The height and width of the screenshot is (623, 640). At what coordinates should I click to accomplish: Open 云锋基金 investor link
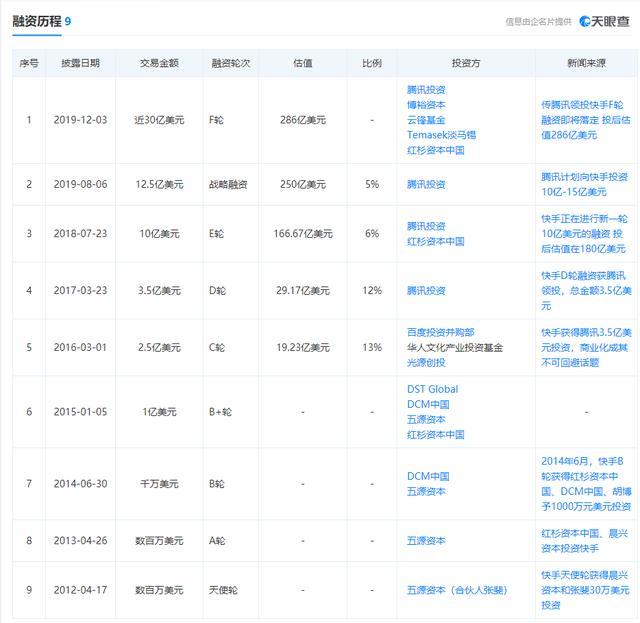(x=426, y=120)
